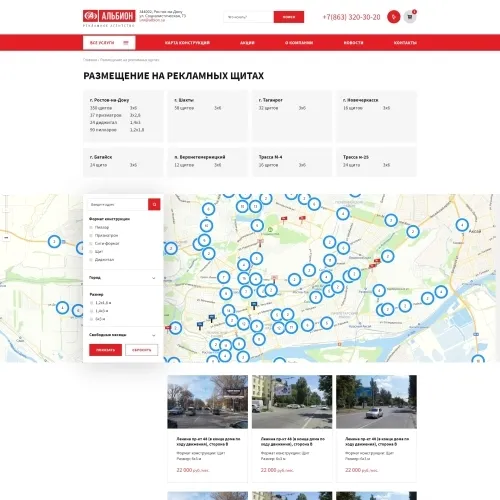Open the г. Шахты city card
This screenshot has height=500, width=500.
208,116
